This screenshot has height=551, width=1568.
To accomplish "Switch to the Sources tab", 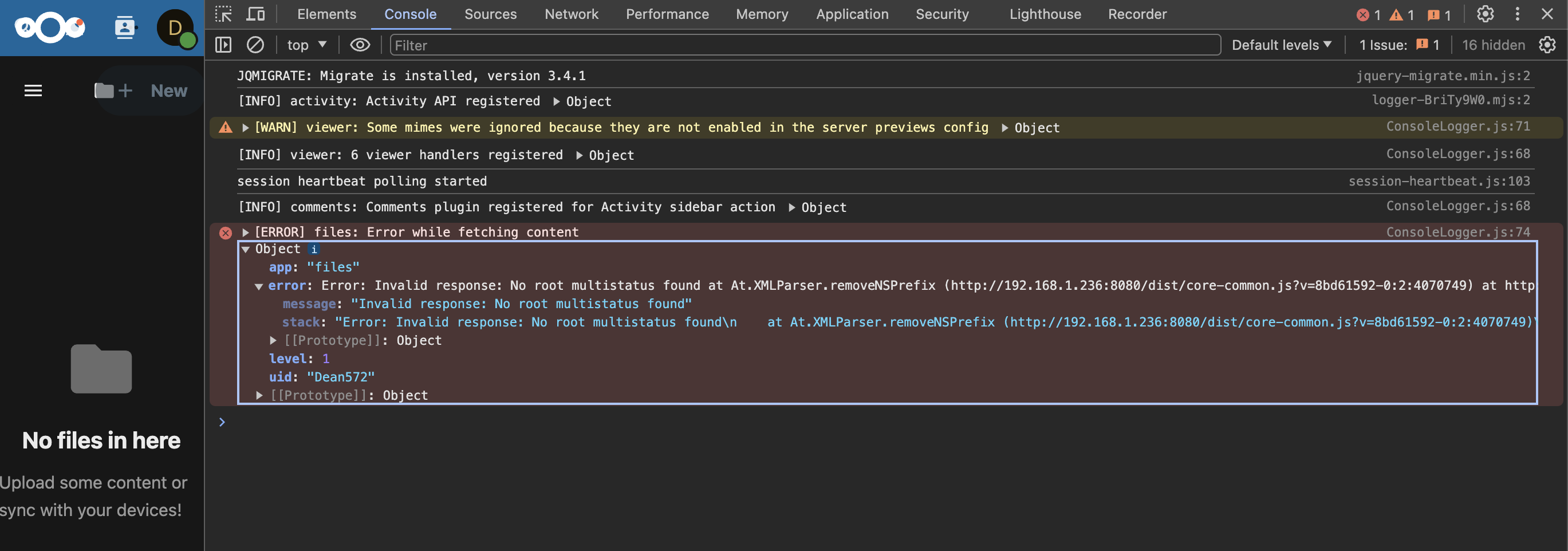I will click(x=490, y=14).
